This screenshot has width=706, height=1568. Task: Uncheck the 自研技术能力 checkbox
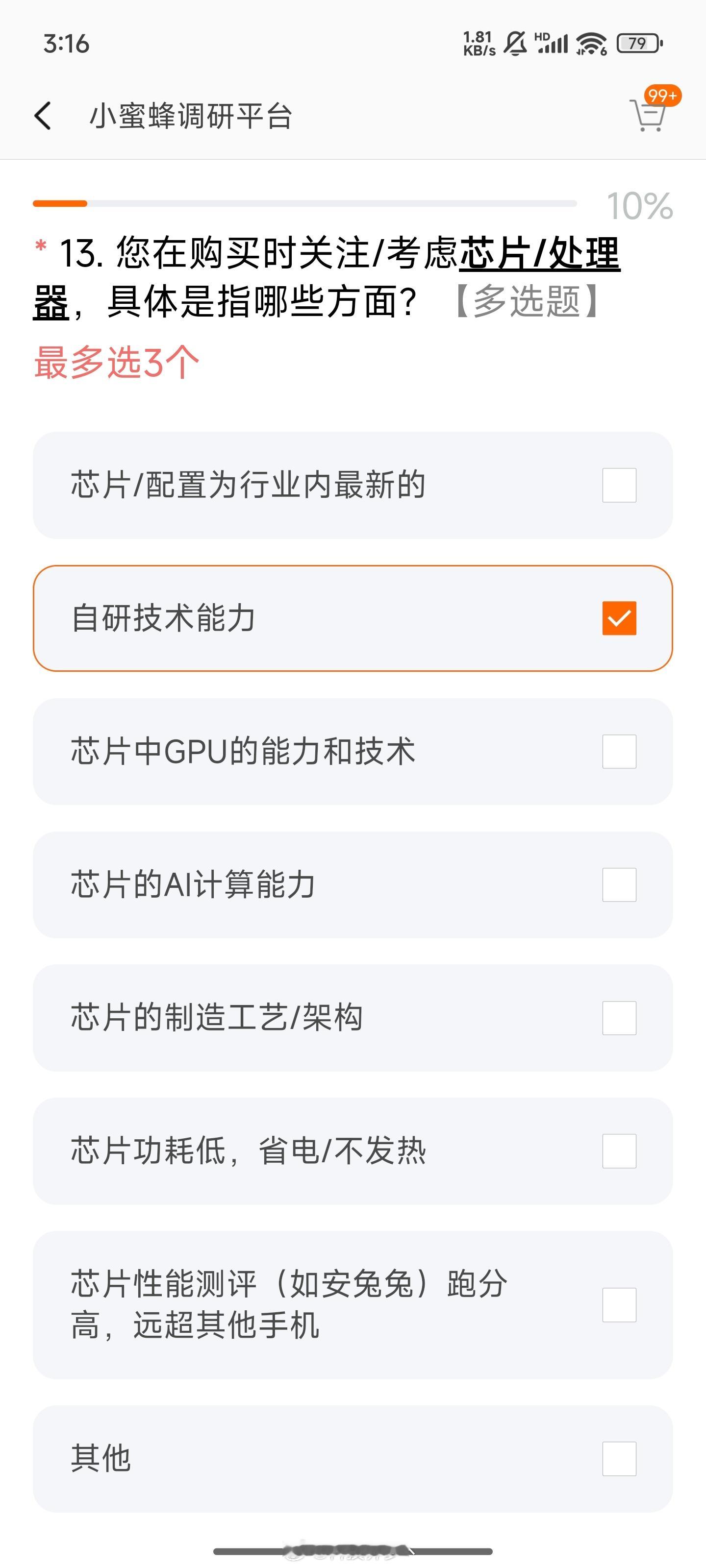point(619,618)
